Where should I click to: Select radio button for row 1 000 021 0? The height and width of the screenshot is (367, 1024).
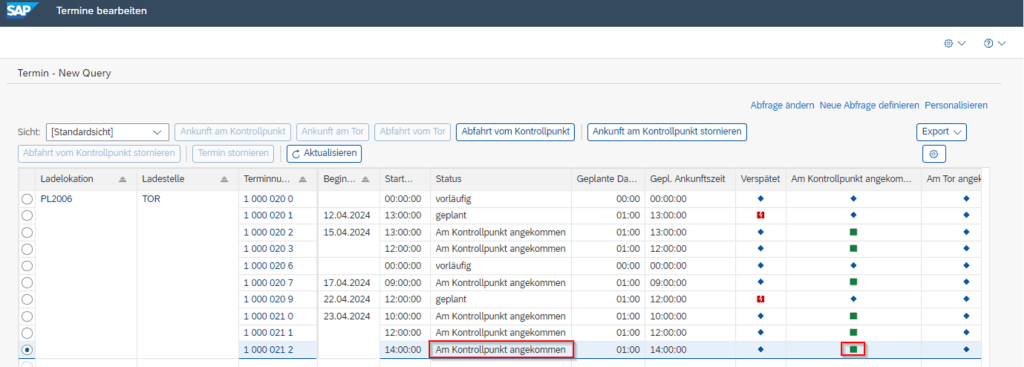(27, 316)
